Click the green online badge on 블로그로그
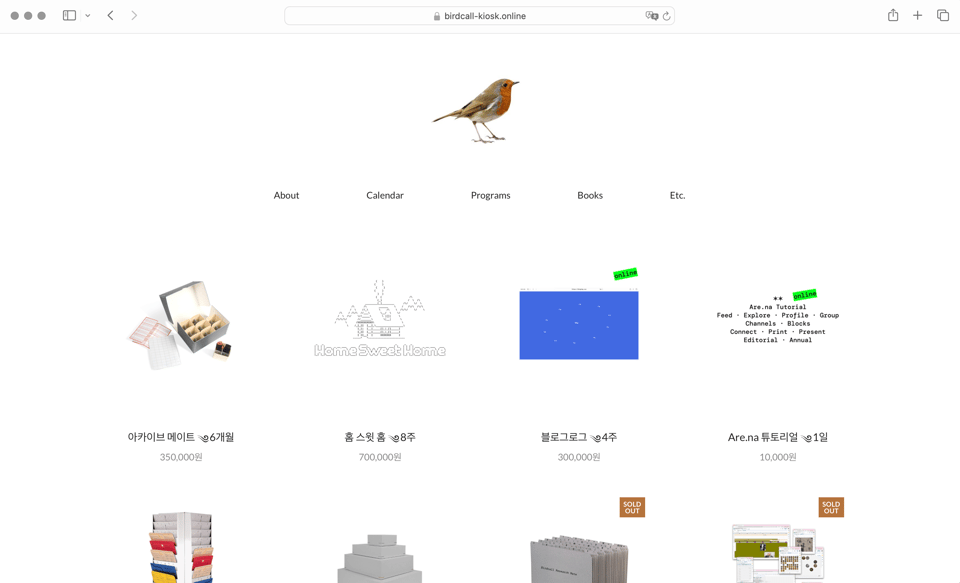The image size is (960, 583). pos(624,273)
